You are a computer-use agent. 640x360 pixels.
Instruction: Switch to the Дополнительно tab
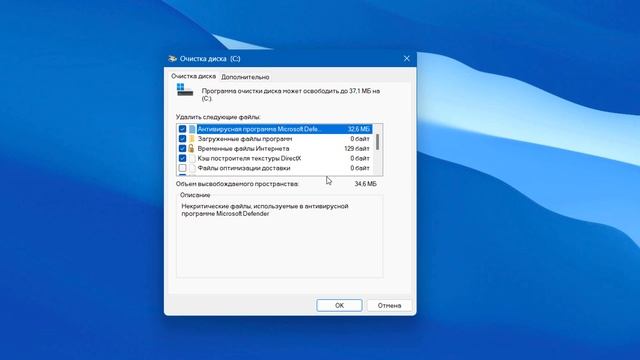point(245,77)
